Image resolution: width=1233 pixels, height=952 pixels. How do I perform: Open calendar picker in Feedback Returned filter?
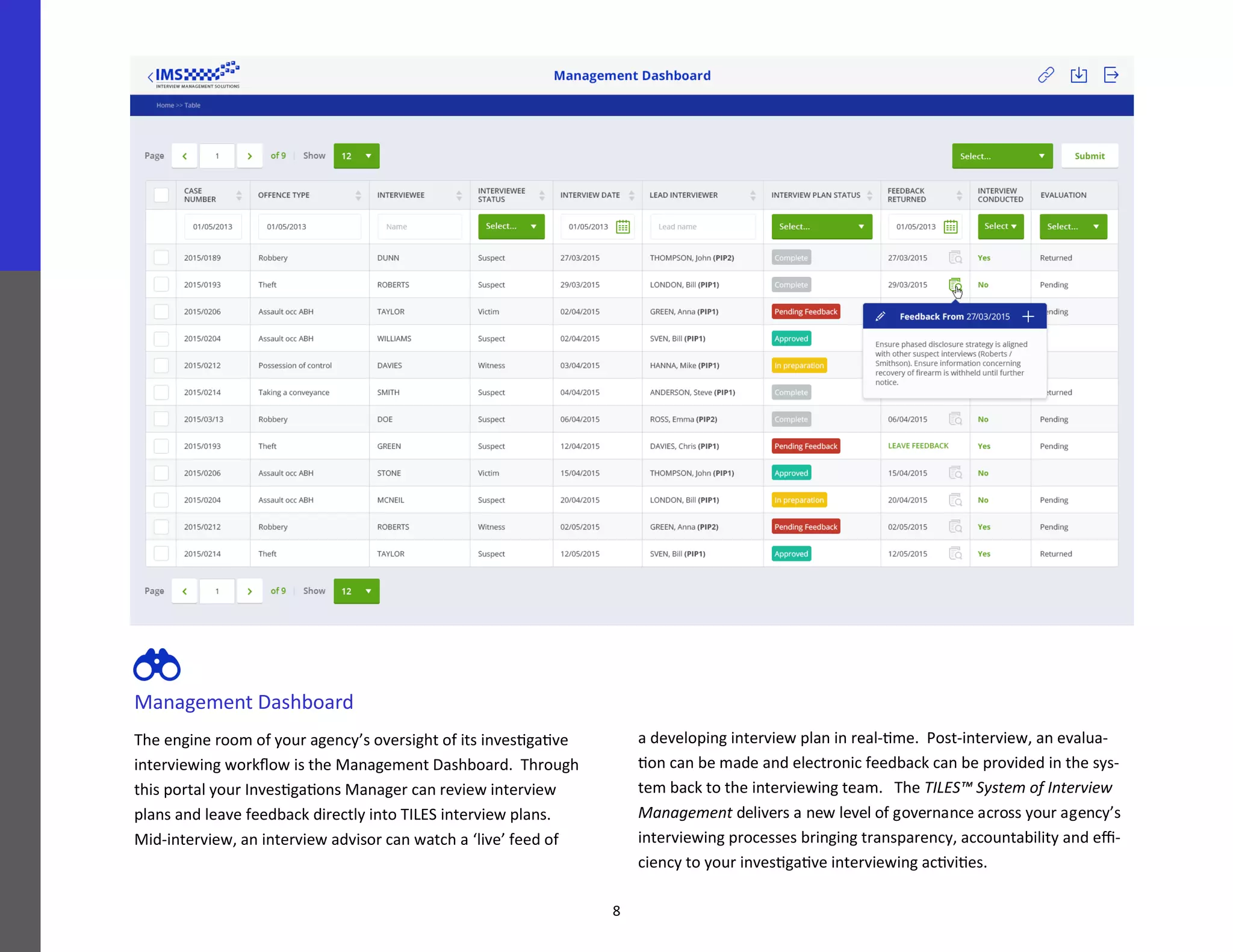tap(951, 227)
